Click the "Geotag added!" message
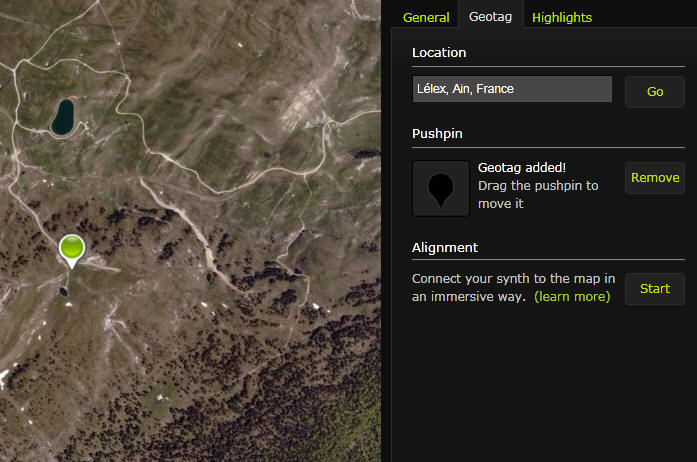Screen dimensions: 697x462 pos(522,168)
